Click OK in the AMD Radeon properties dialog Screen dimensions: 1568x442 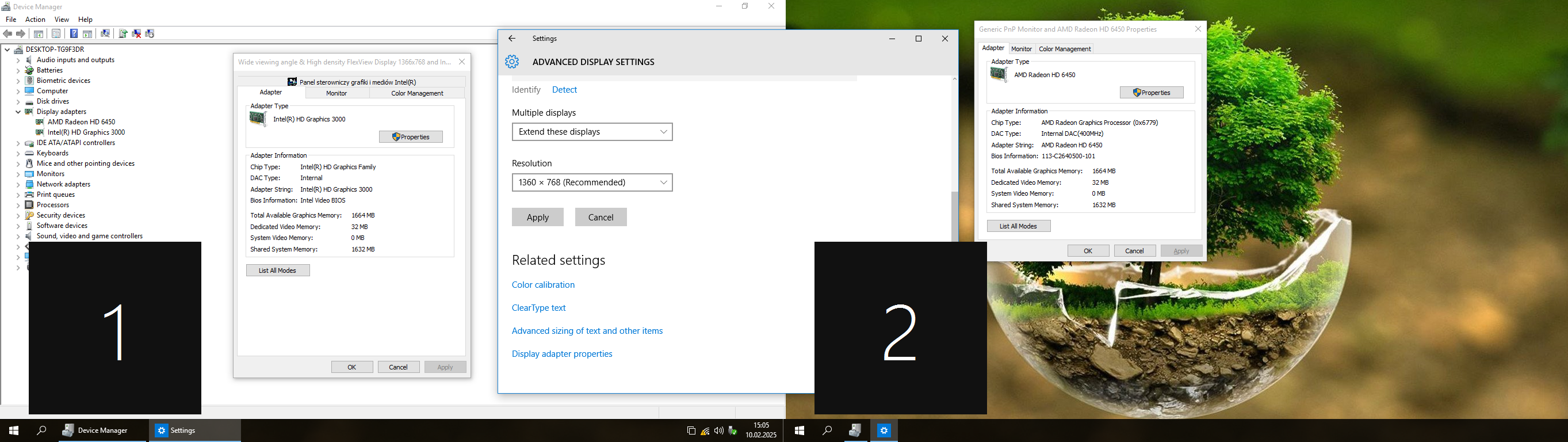(x=1088, y=251)
